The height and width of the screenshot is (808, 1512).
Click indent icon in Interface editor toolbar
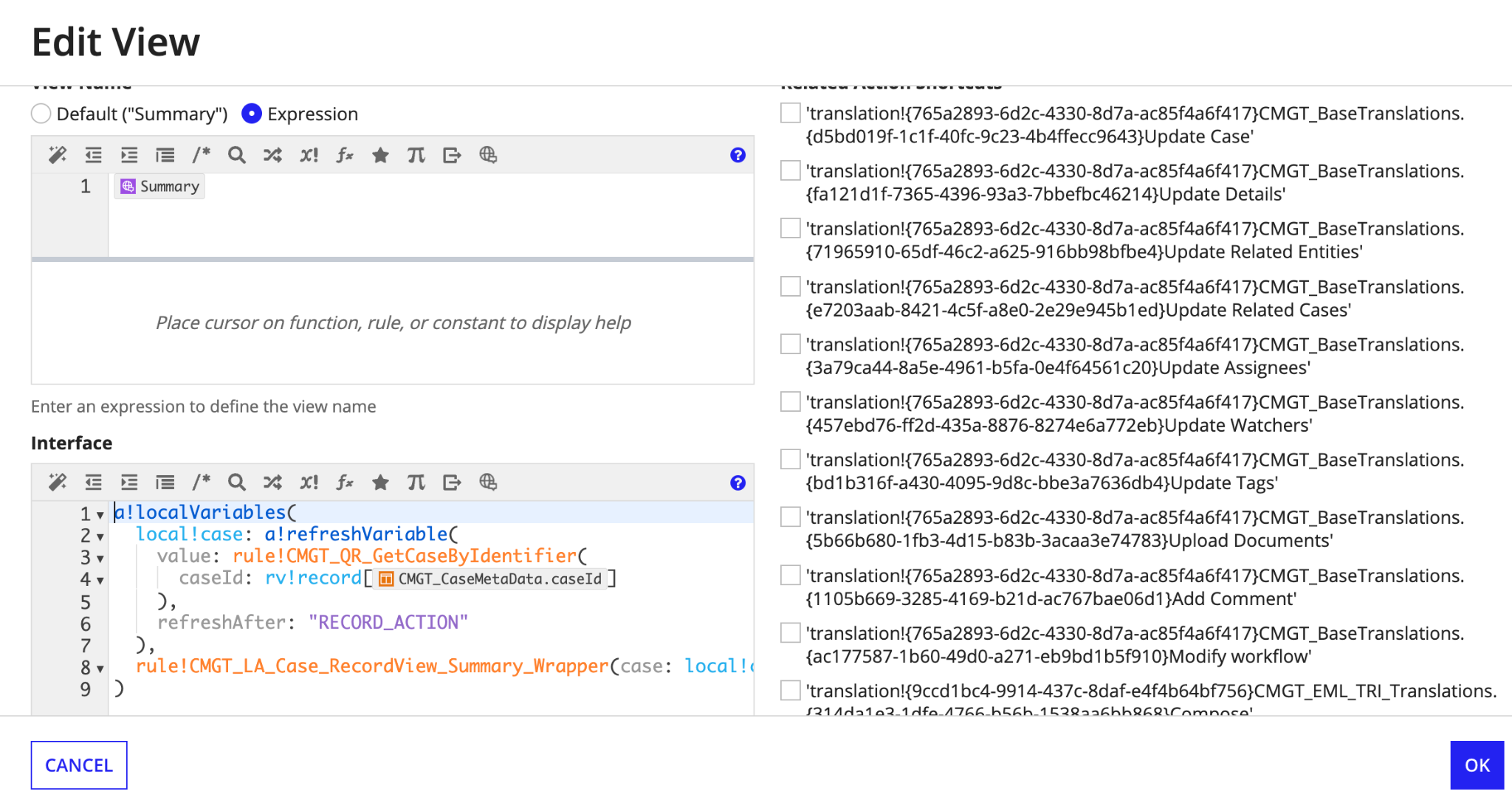(129, 483)
